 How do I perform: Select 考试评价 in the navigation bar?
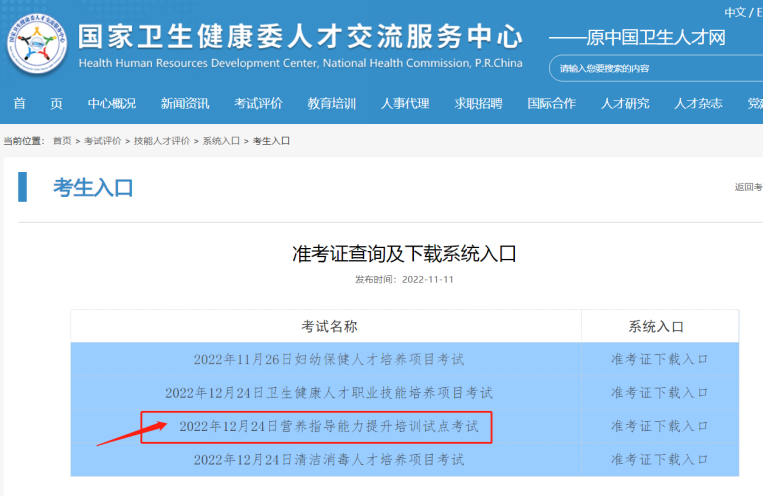coord(258,104)
